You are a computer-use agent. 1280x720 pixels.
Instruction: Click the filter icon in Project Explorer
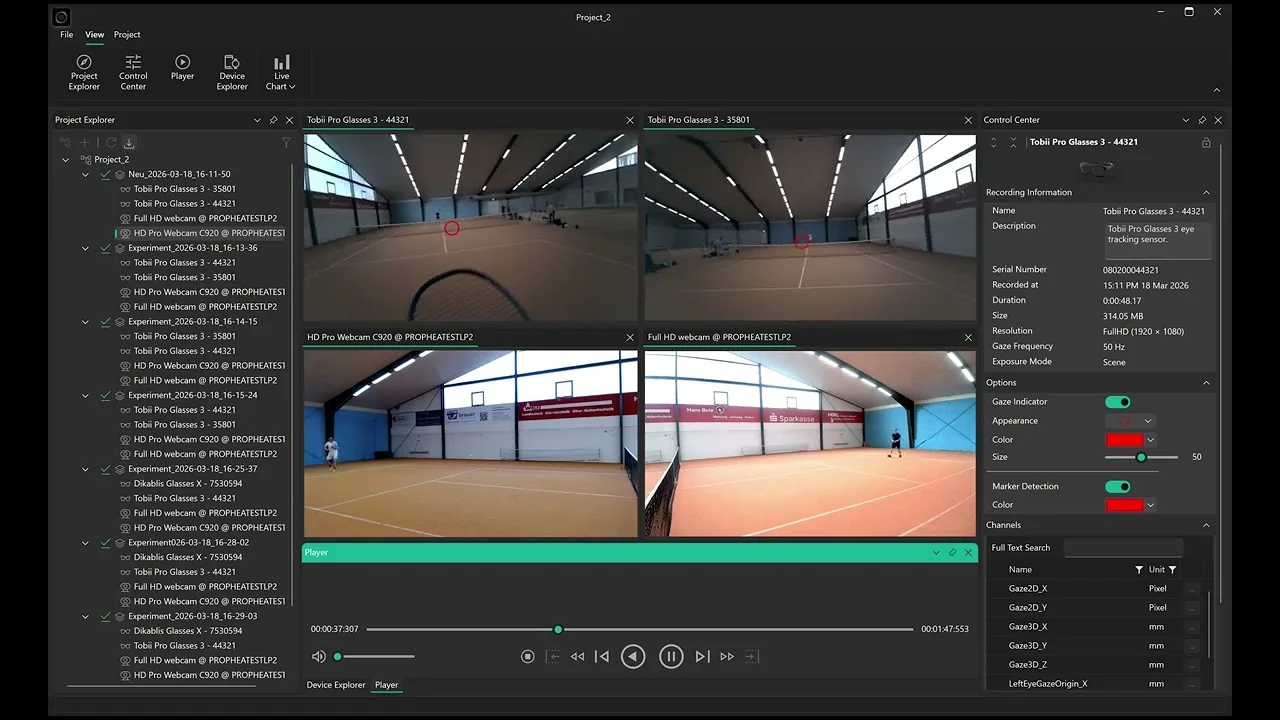[286, 143]
